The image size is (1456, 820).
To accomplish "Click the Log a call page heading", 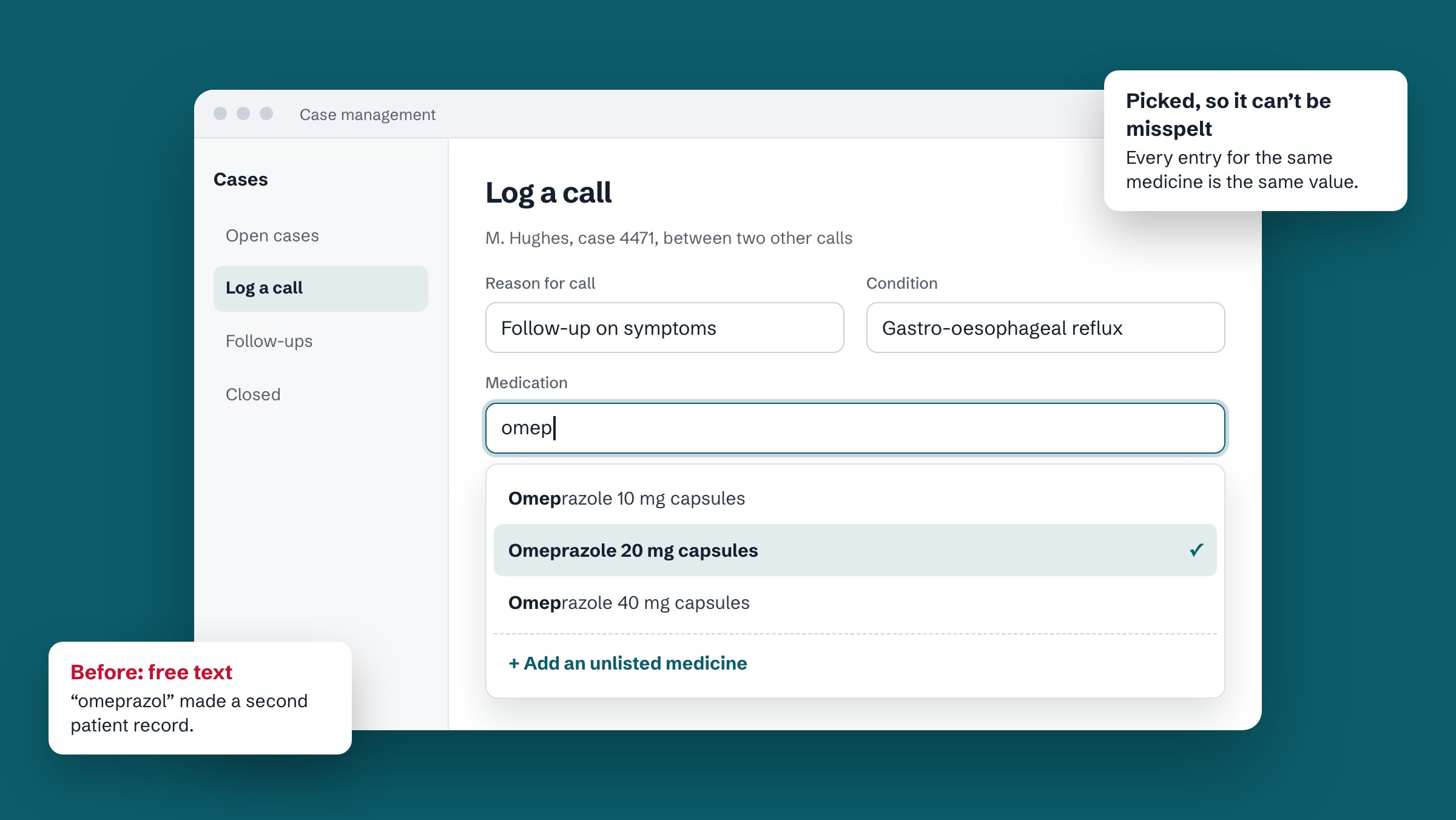I will [548, 193].
